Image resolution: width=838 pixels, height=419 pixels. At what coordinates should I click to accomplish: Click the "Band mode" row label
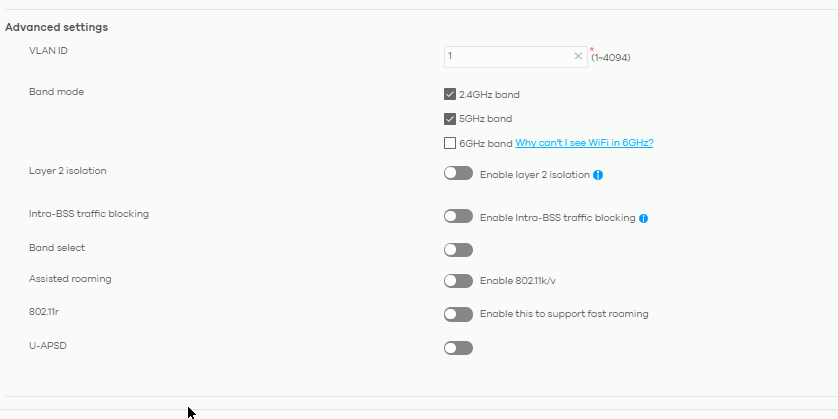point(57,92)
